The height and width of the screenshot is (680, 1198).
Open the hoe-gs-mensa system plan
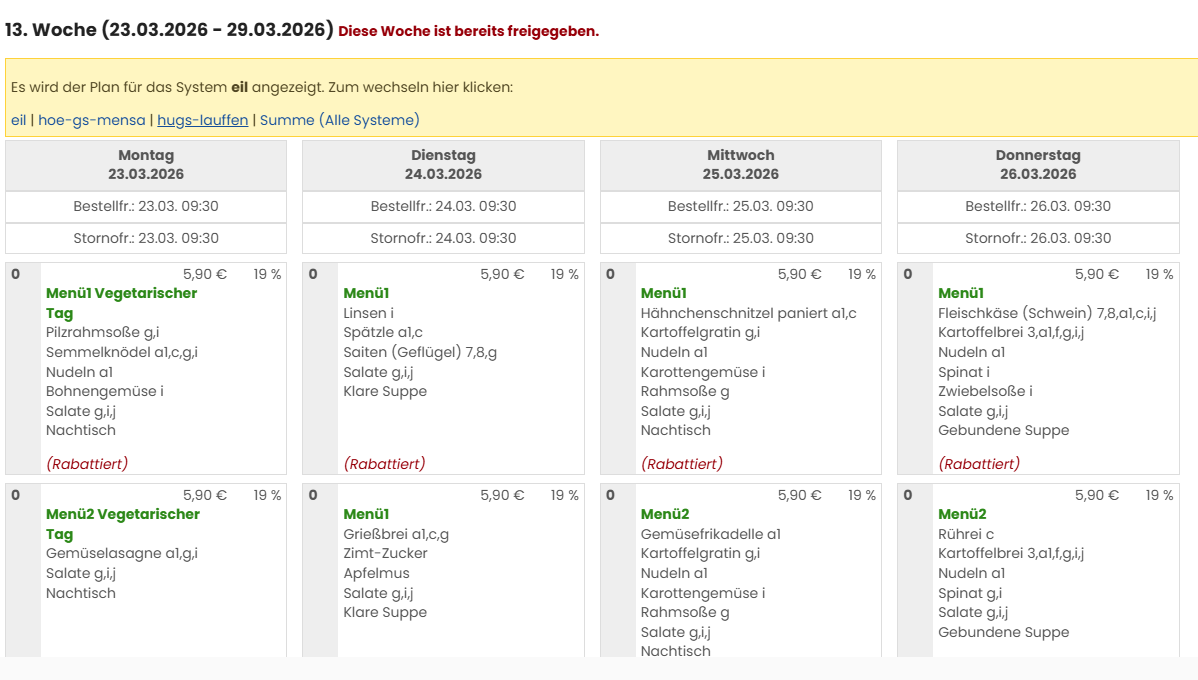point(91,120)
